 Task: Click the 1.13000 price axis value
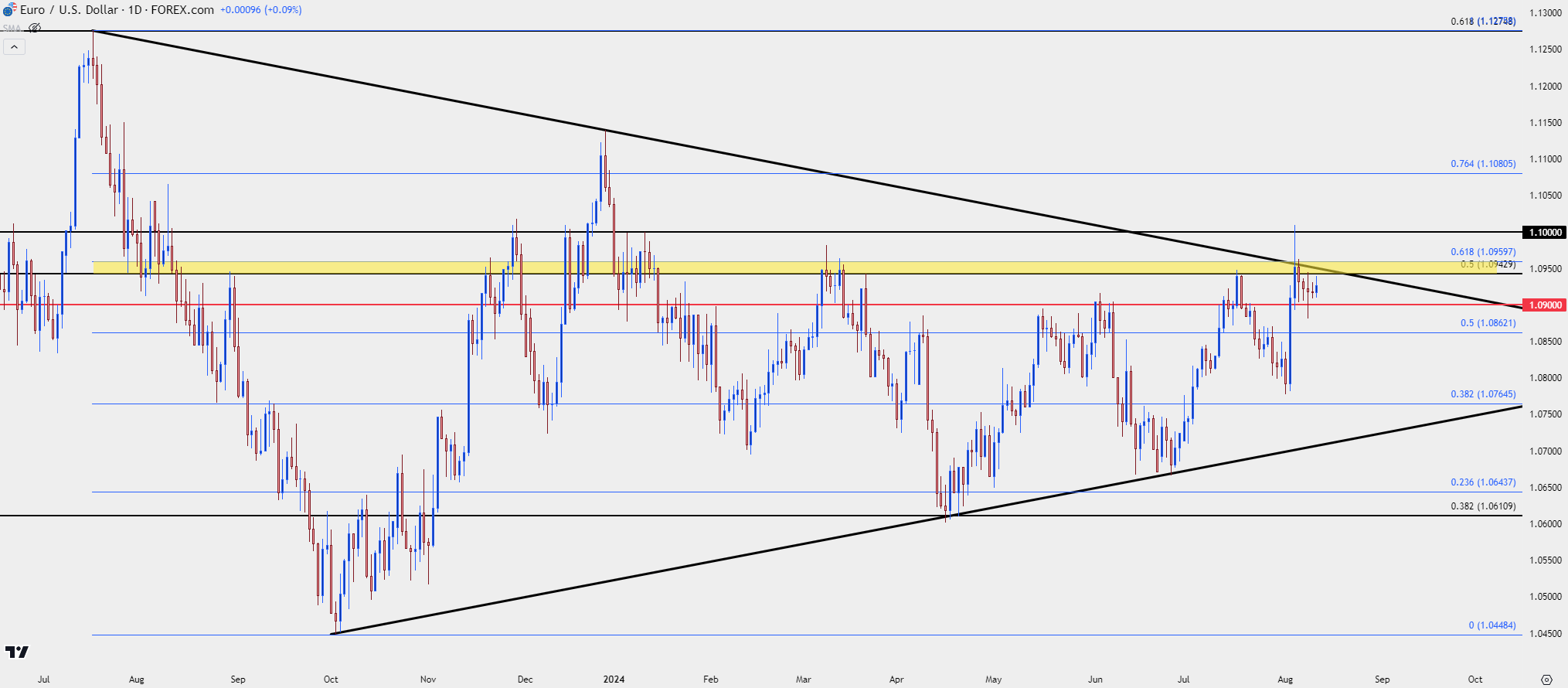coord(1546,13)
